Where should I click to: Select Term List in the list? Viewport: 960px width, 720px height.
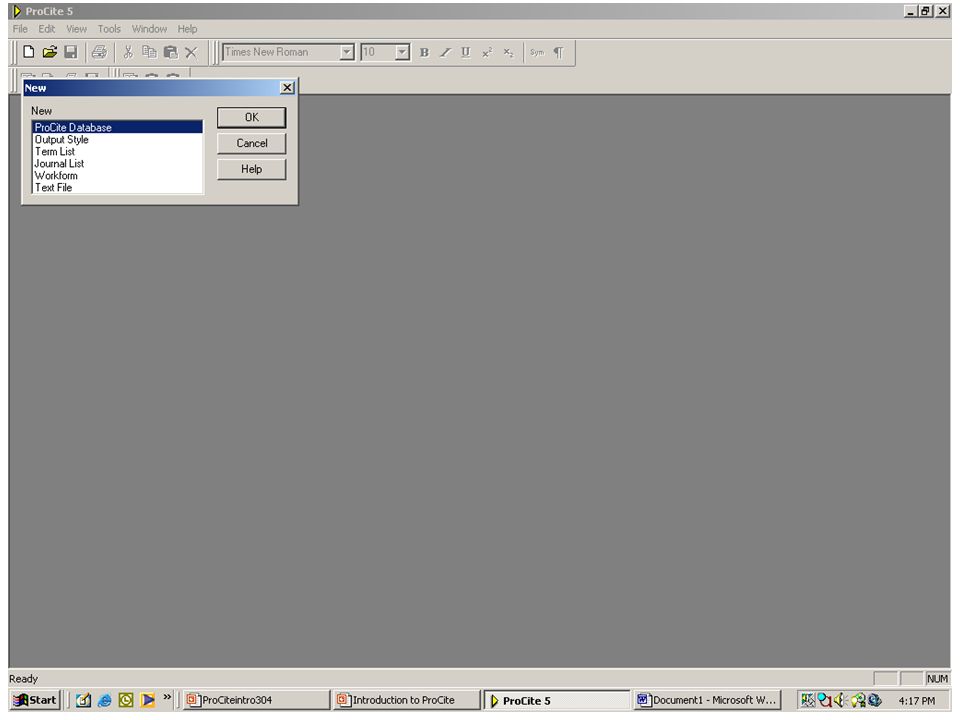tap(117, 151)
